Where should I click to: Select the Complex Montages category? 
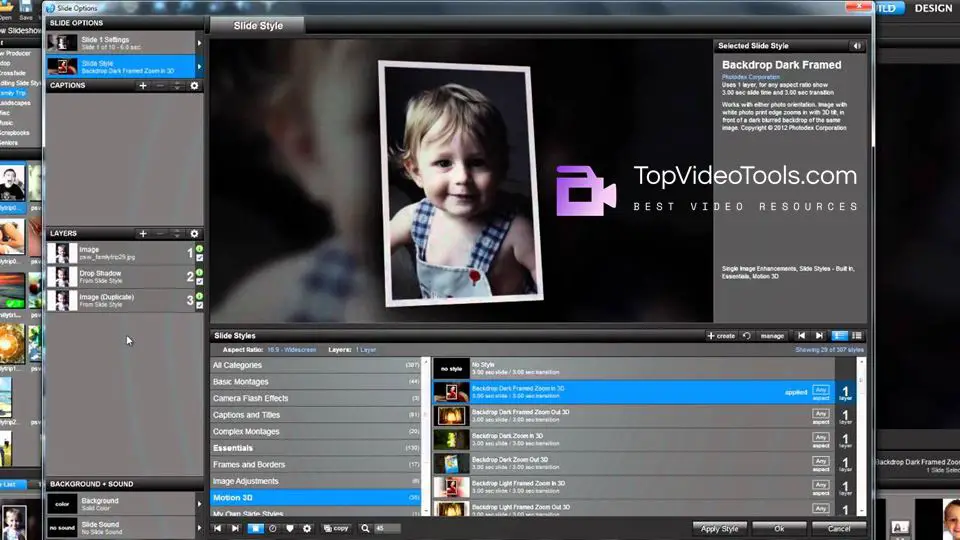point(315,431)
